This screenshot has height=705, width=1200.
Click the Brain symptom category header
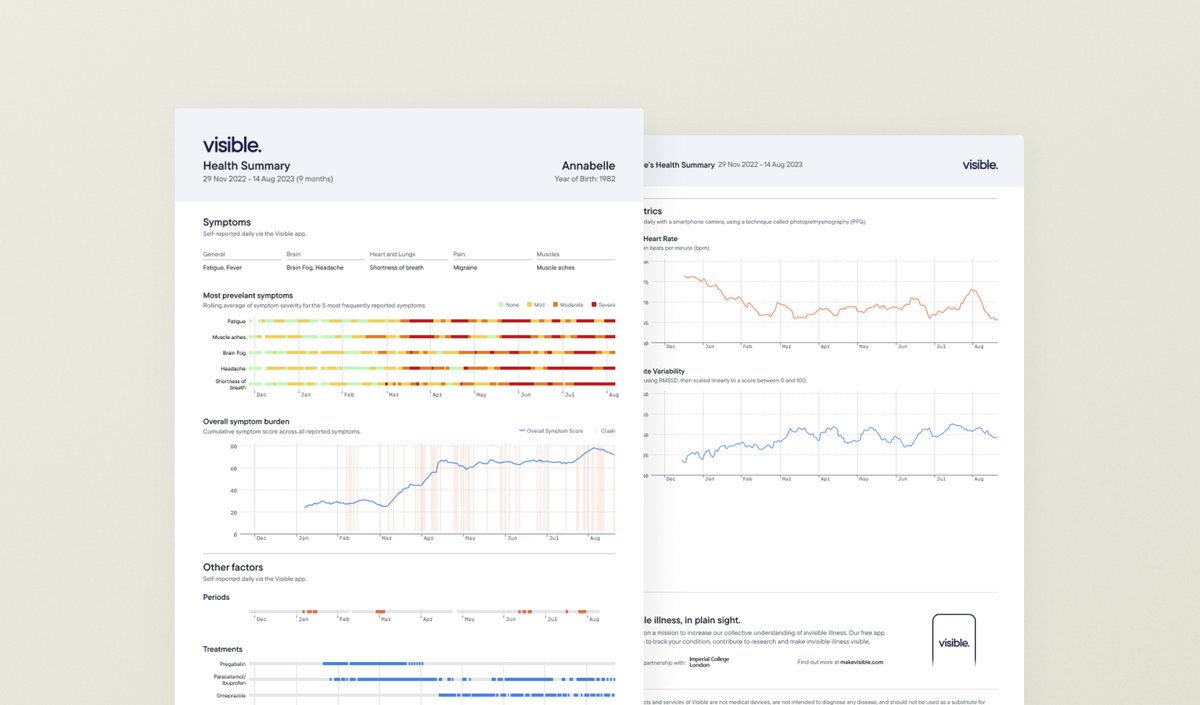pyautogui.click(x=293, y=255)
